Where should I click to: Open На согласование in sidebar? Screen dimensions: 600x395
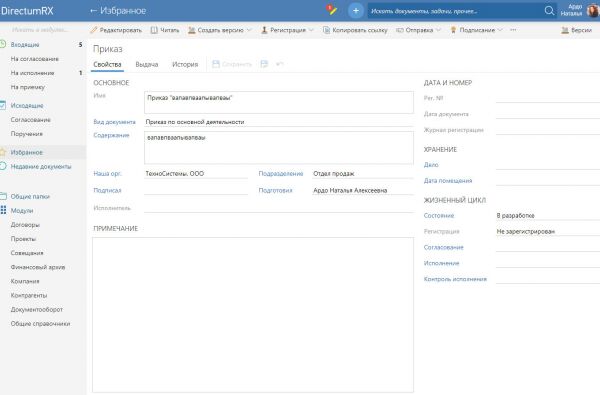35,59
